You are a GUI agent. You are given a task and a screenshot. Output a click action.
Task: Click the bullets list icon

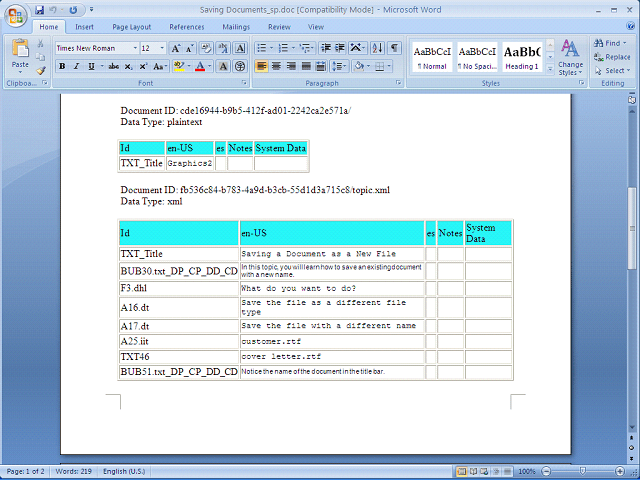(262, 48)
